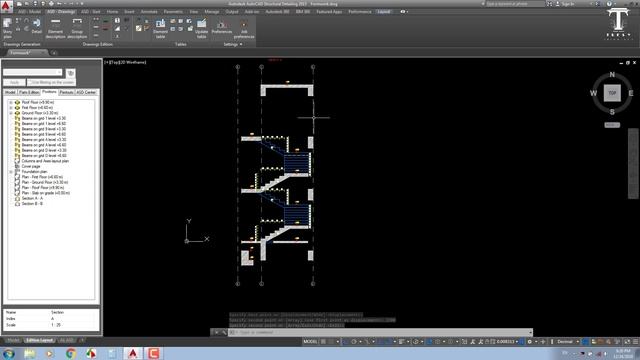Select the 'Section B - B' tree item
640x360 pixels.
32,204
